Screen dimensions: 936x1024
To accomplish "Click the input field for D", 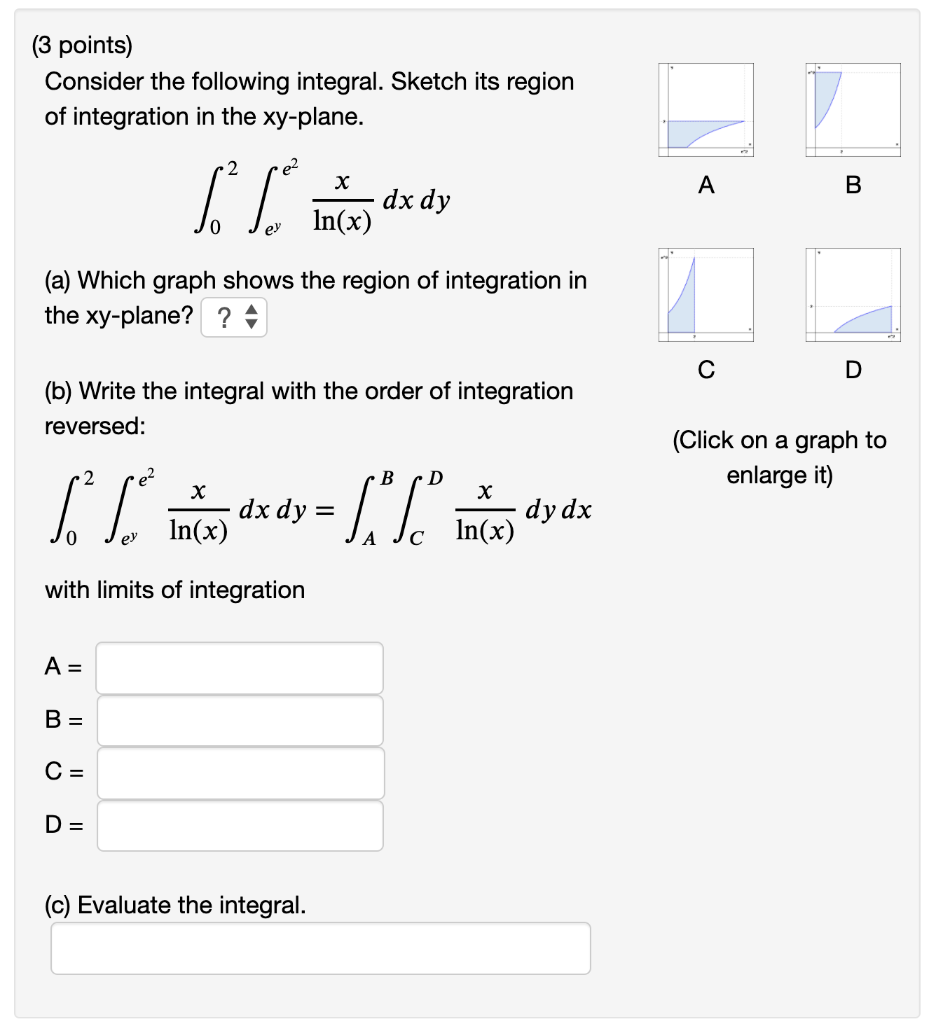I will (x=238, y=825).
